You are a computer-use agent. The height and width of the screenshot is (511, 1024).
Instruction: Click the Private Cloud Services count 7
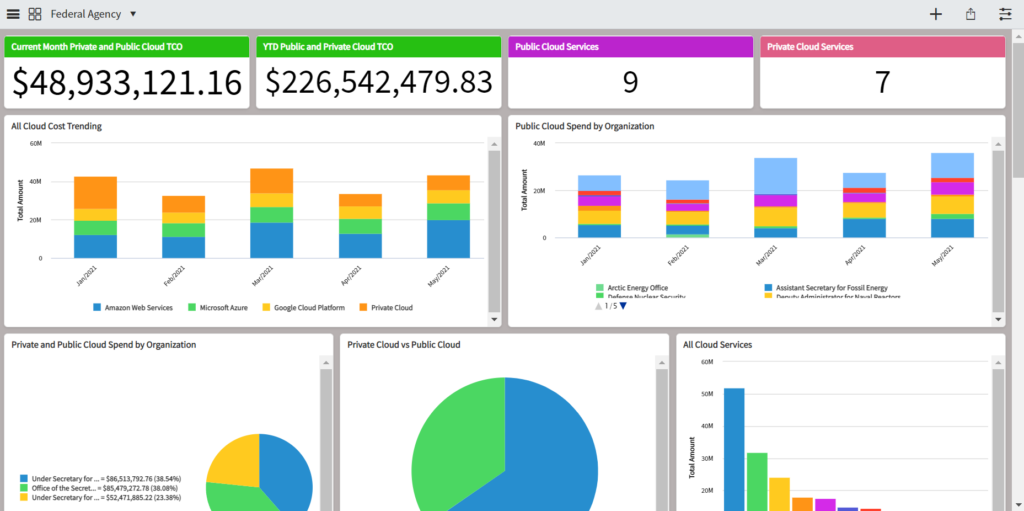(x=882, y=82)
